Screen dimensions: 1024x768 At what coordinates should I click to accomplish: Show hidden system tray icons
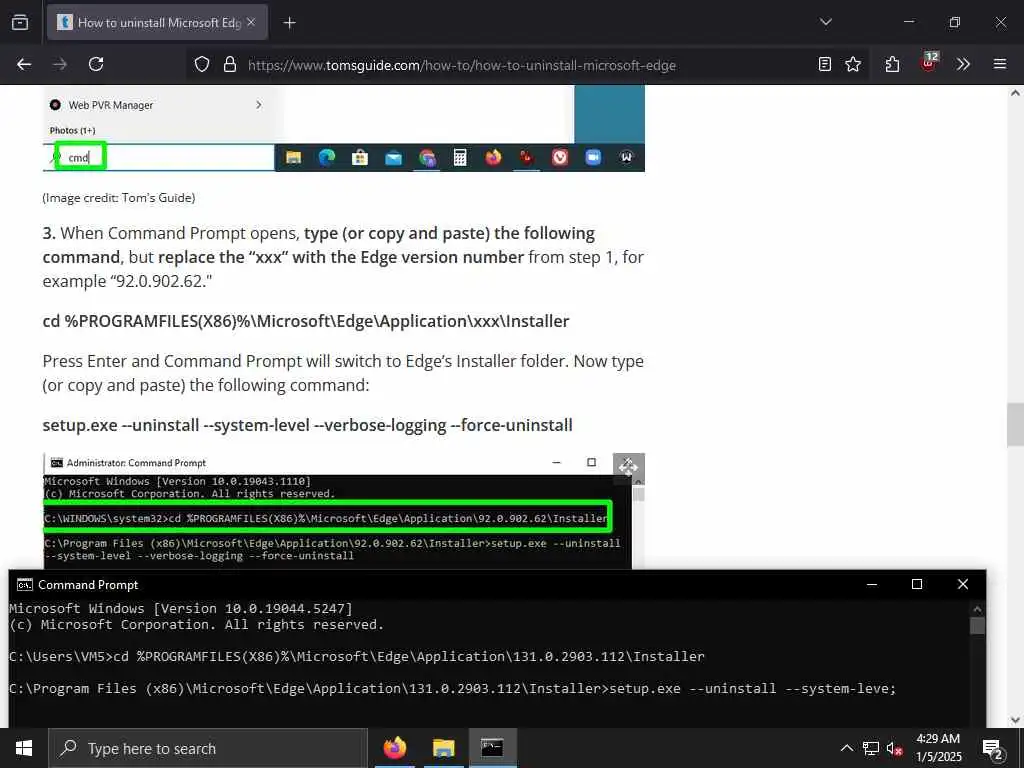[x=846, y=748]
